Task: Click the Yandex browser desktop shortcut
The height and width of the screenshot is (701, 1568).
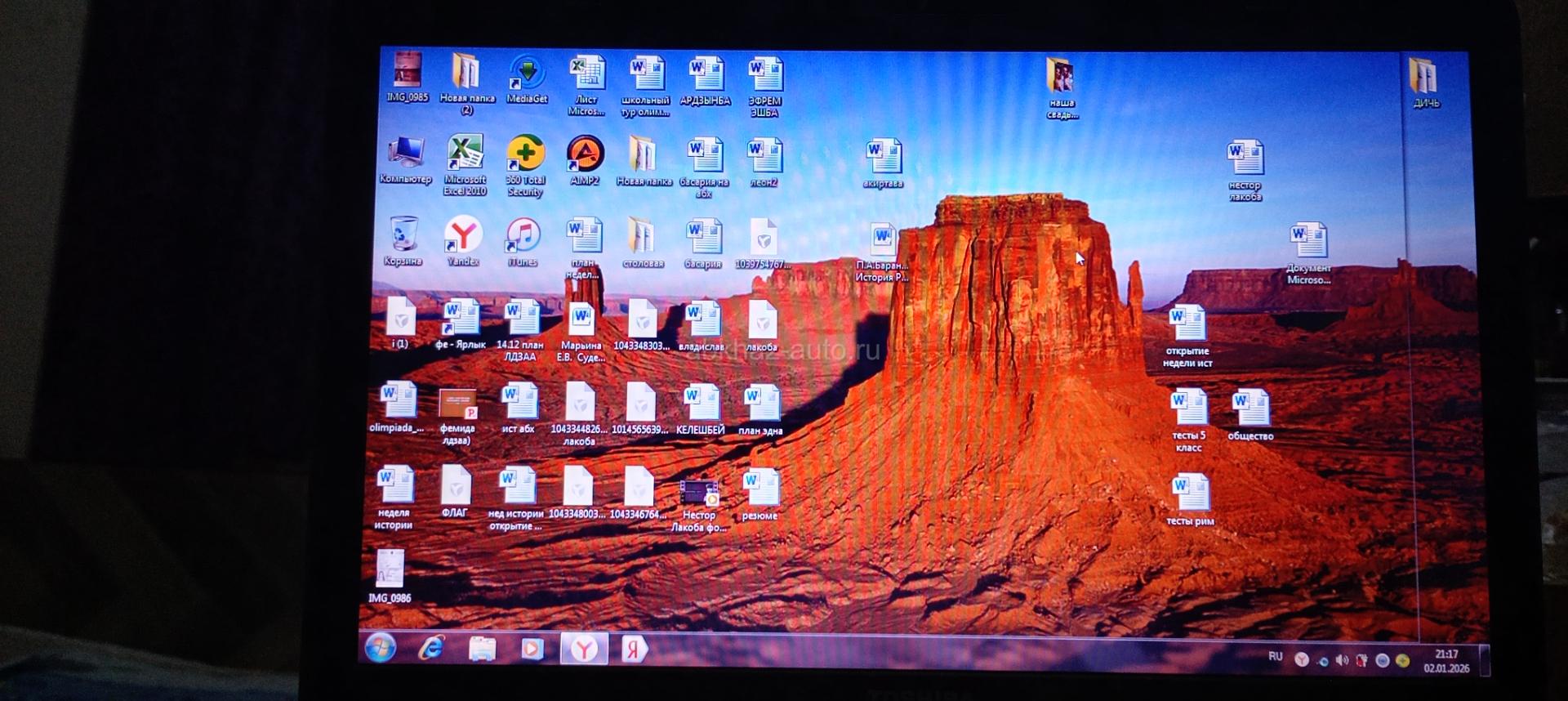Action: coord(463,237)
